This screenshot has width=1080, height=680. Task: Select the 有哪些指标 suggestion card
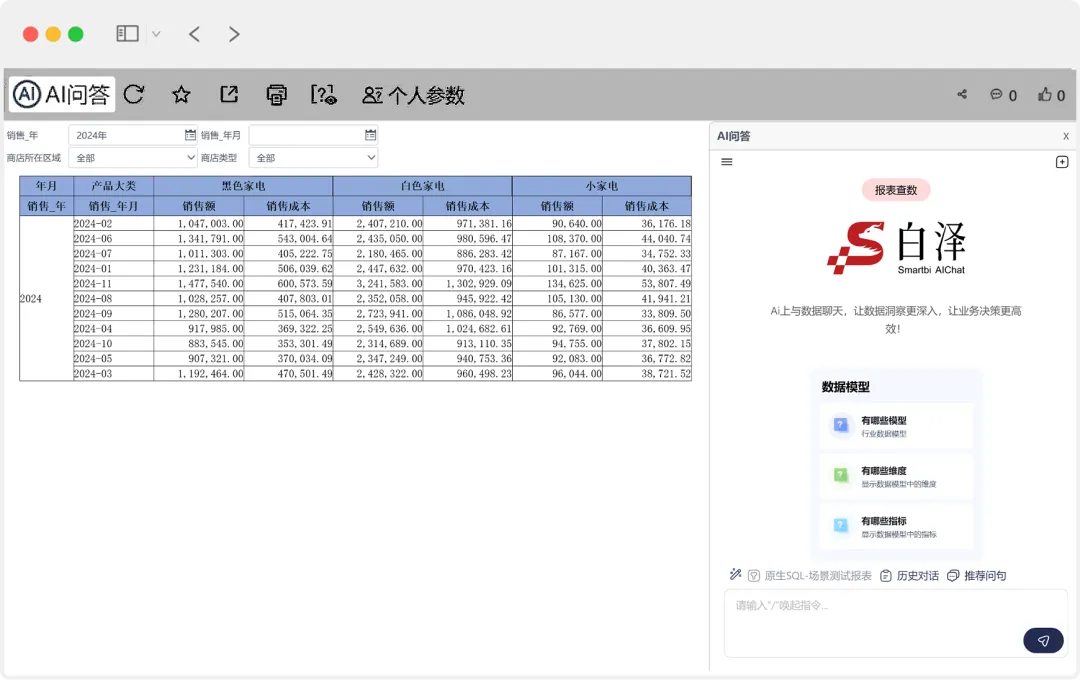(x=896, y=527)
